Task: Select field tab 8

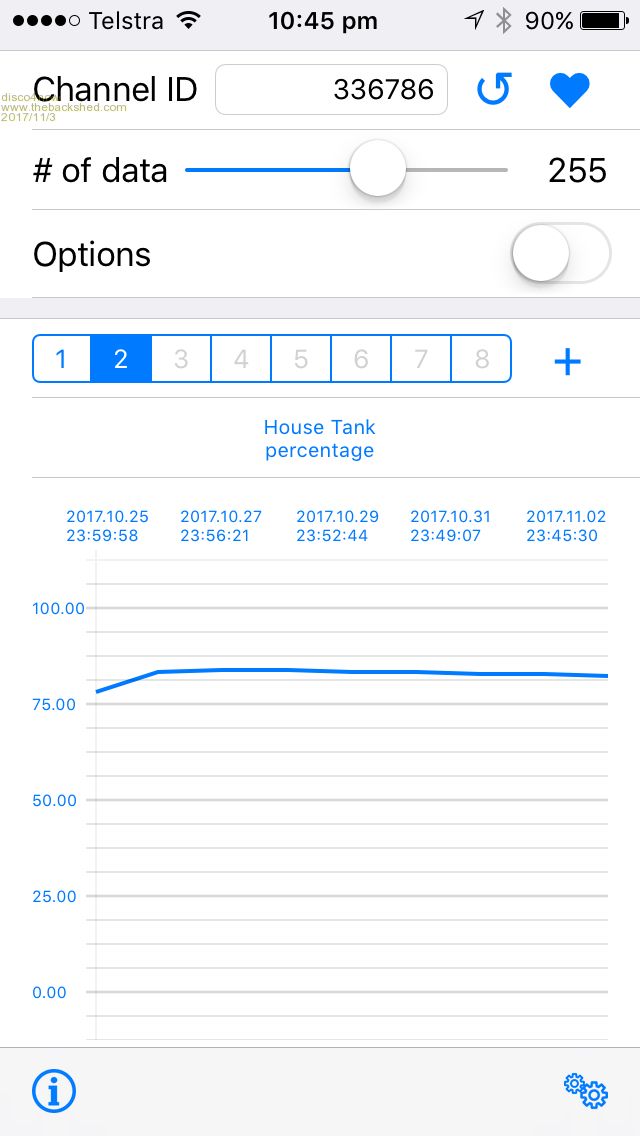Action: (481, 359)
